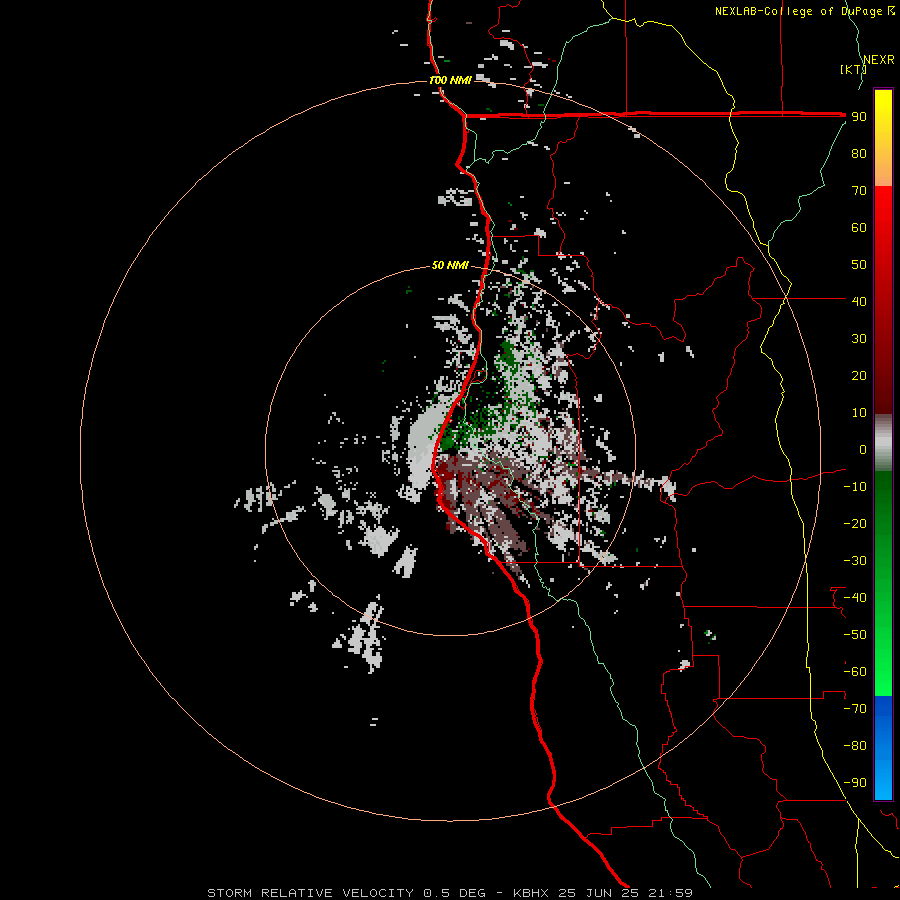The image size is (900, 900).
Task: Click the 80 value on the velocity scale
Action: click(x=859, y=153)
